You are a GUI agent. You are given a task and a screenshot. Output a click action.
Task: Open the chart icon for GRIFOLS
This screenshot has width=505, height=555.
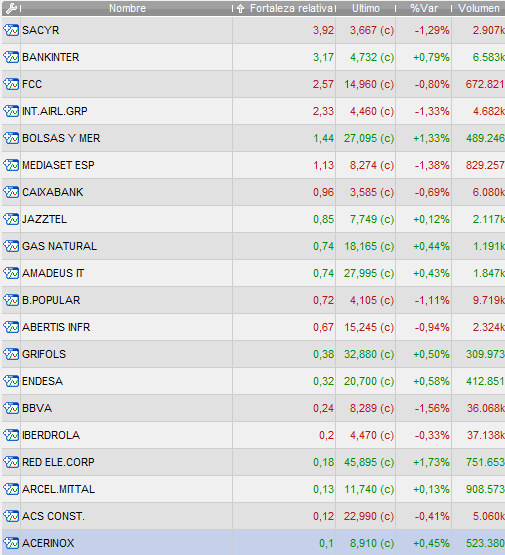click(11, 354)
